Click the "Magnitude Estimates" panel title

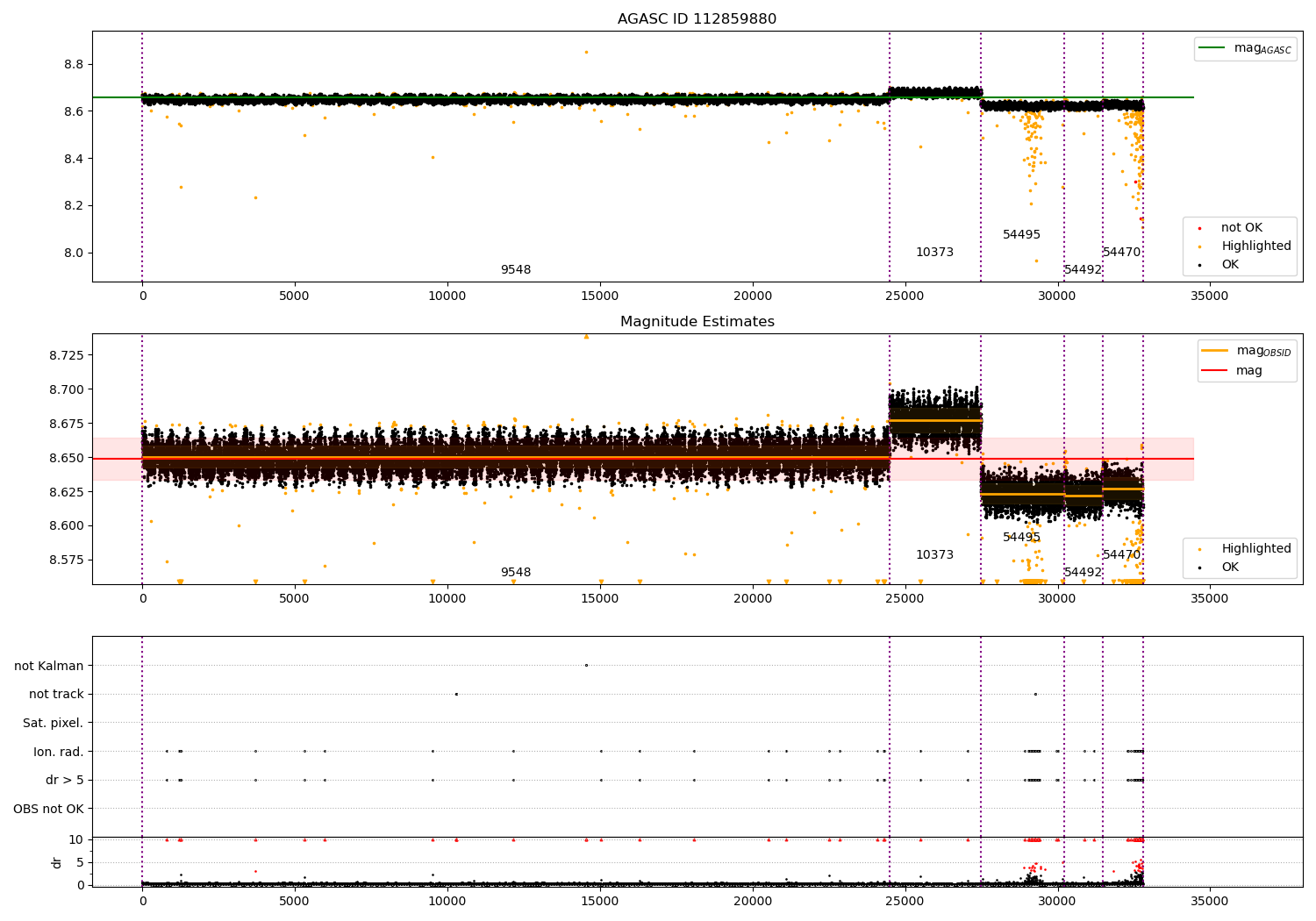[x=697, y=322]
